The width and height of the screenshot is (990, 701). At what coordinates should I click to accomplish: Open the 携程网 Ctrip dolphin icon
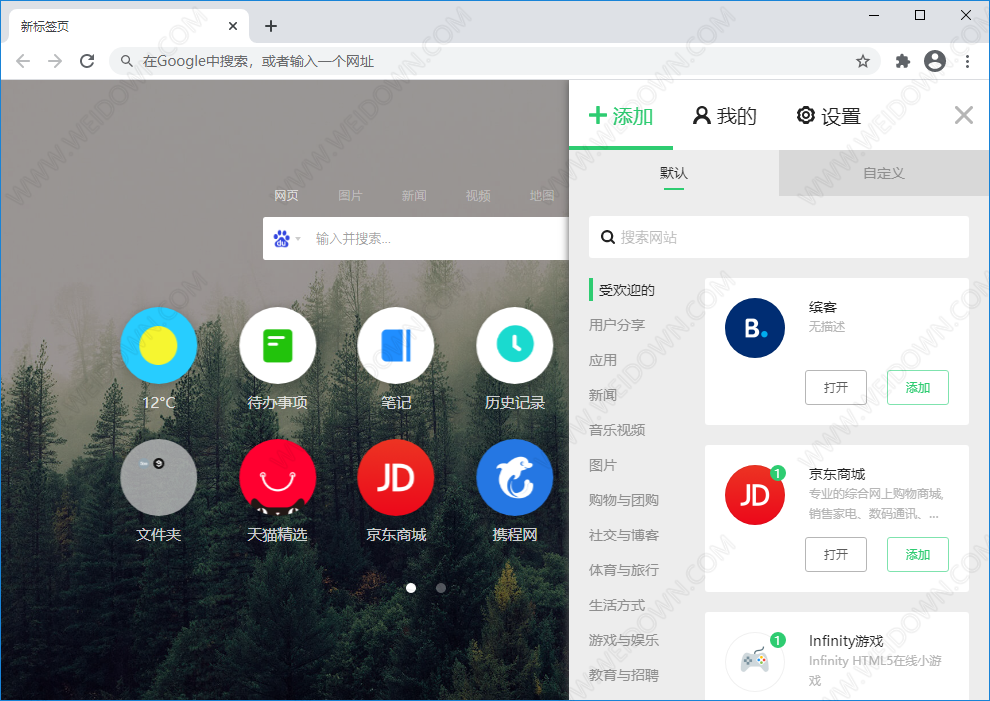(514, 478)
